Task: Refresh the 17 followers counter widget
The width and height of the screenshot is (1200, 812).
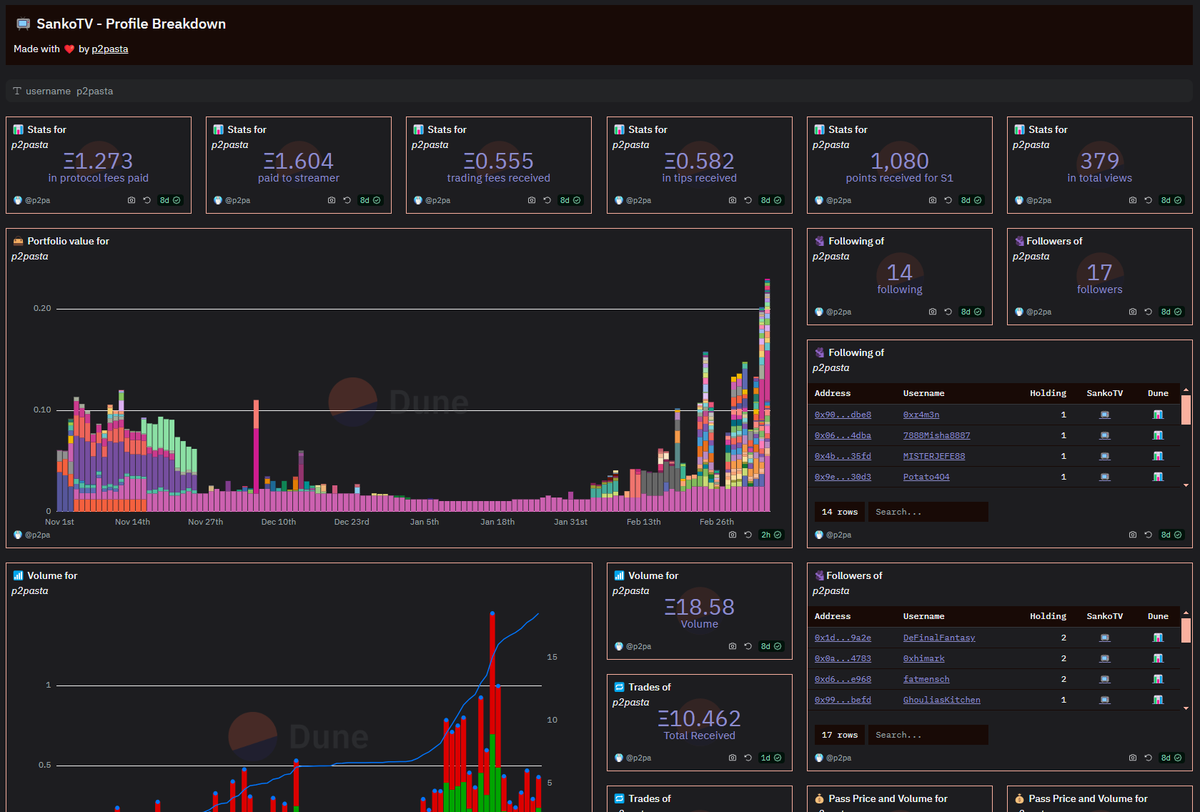Action: 1148,312
